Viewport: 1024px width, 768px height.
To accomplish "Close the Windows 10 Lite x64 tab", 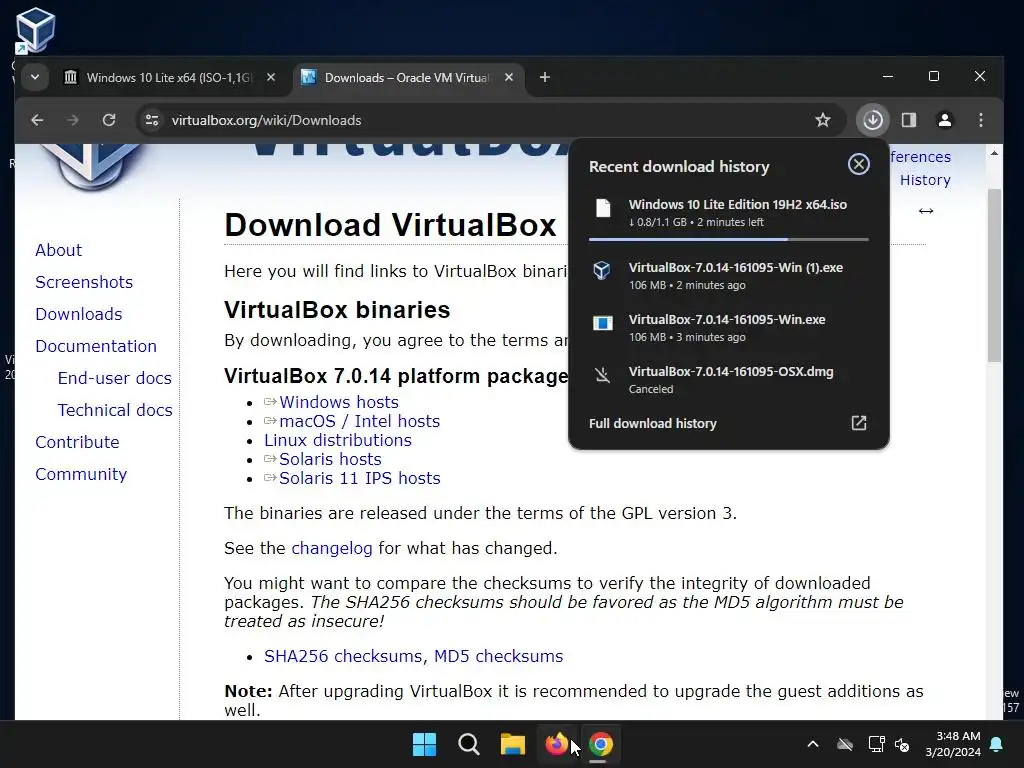I will point(271,77).
